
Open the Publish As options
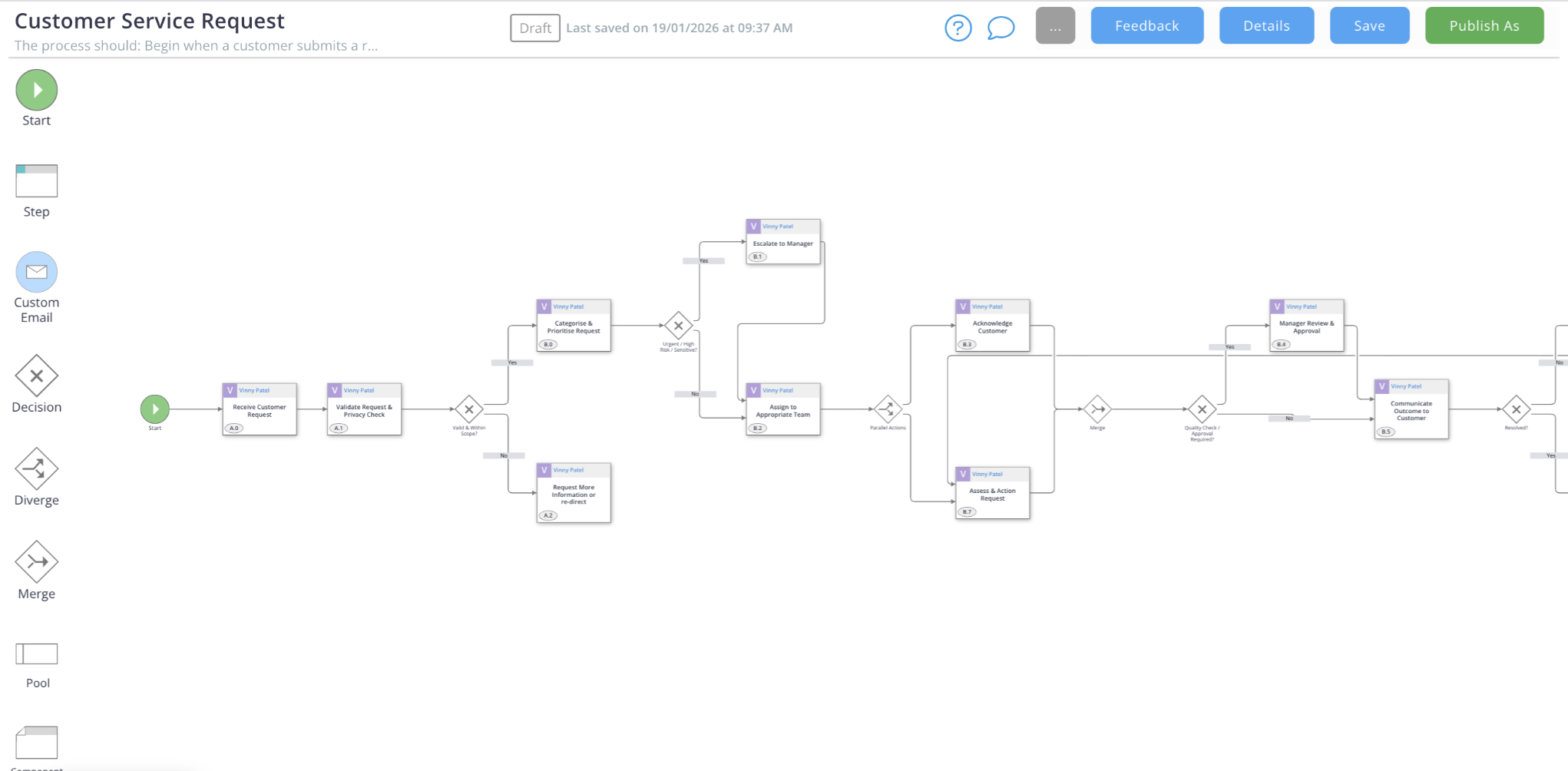click(1484, 26)
